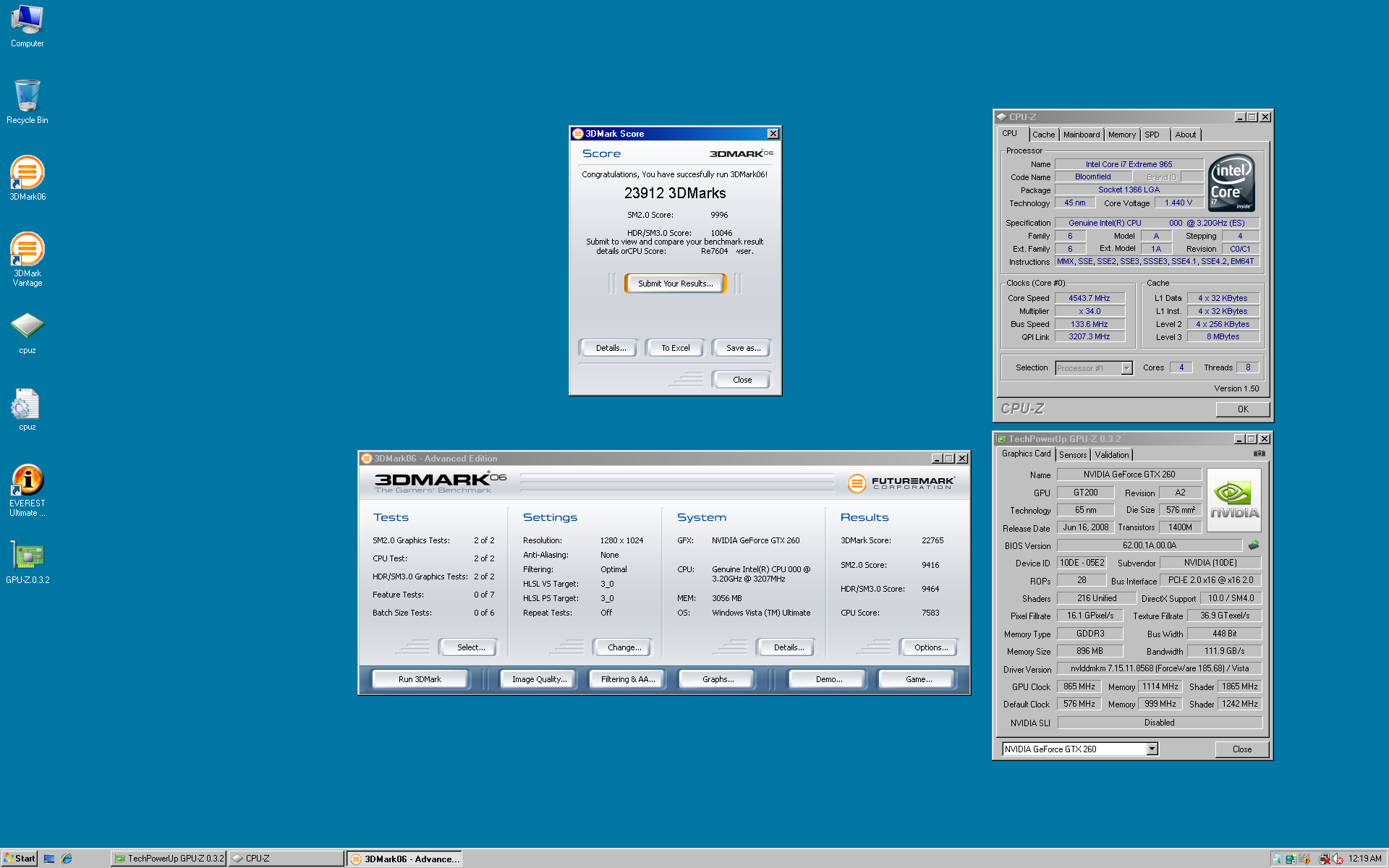Open Image Quality tool
The height and width of the screenshot is (868, 1389).
click(539, 679)
